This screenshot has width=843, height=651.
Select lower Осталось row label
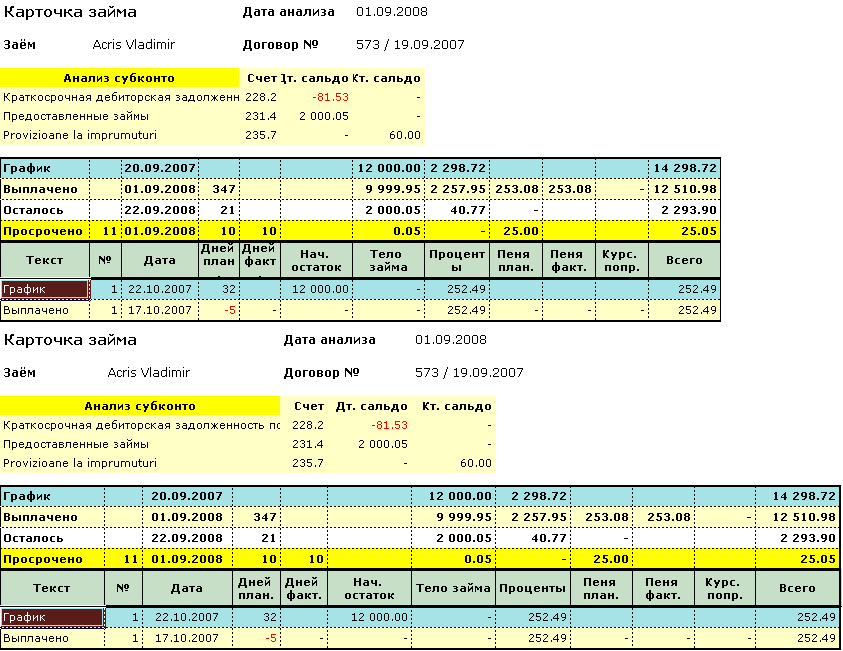pos(33,538)
